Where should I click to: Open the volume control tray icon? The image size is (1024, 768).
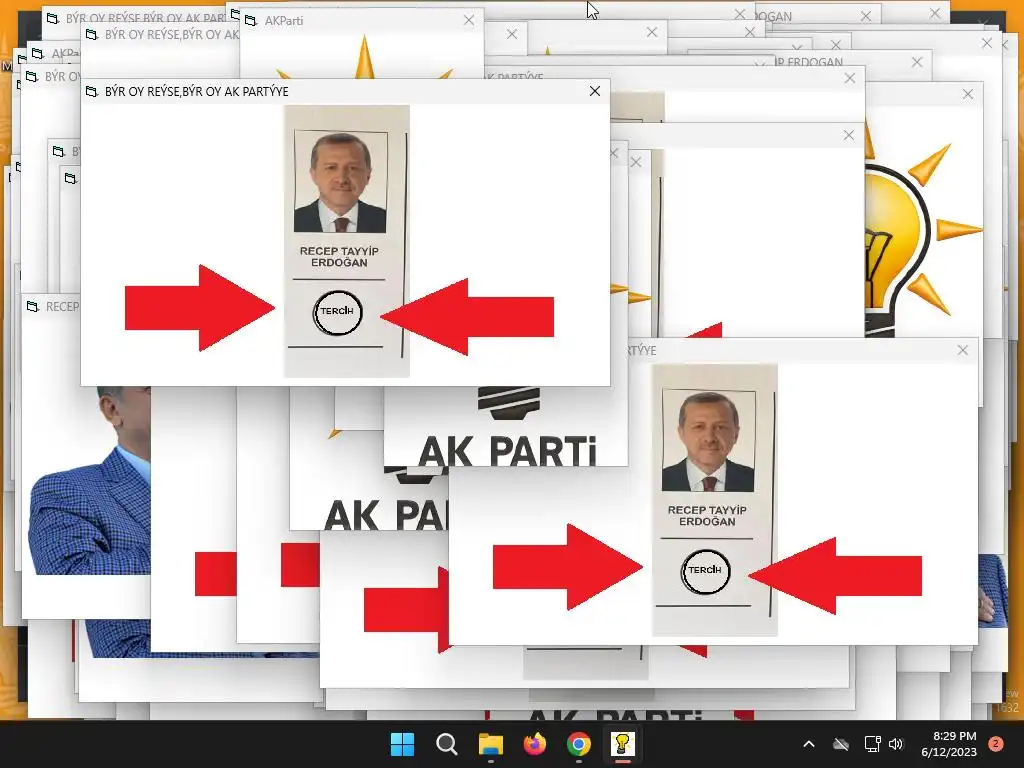click(x=896, y=744)
